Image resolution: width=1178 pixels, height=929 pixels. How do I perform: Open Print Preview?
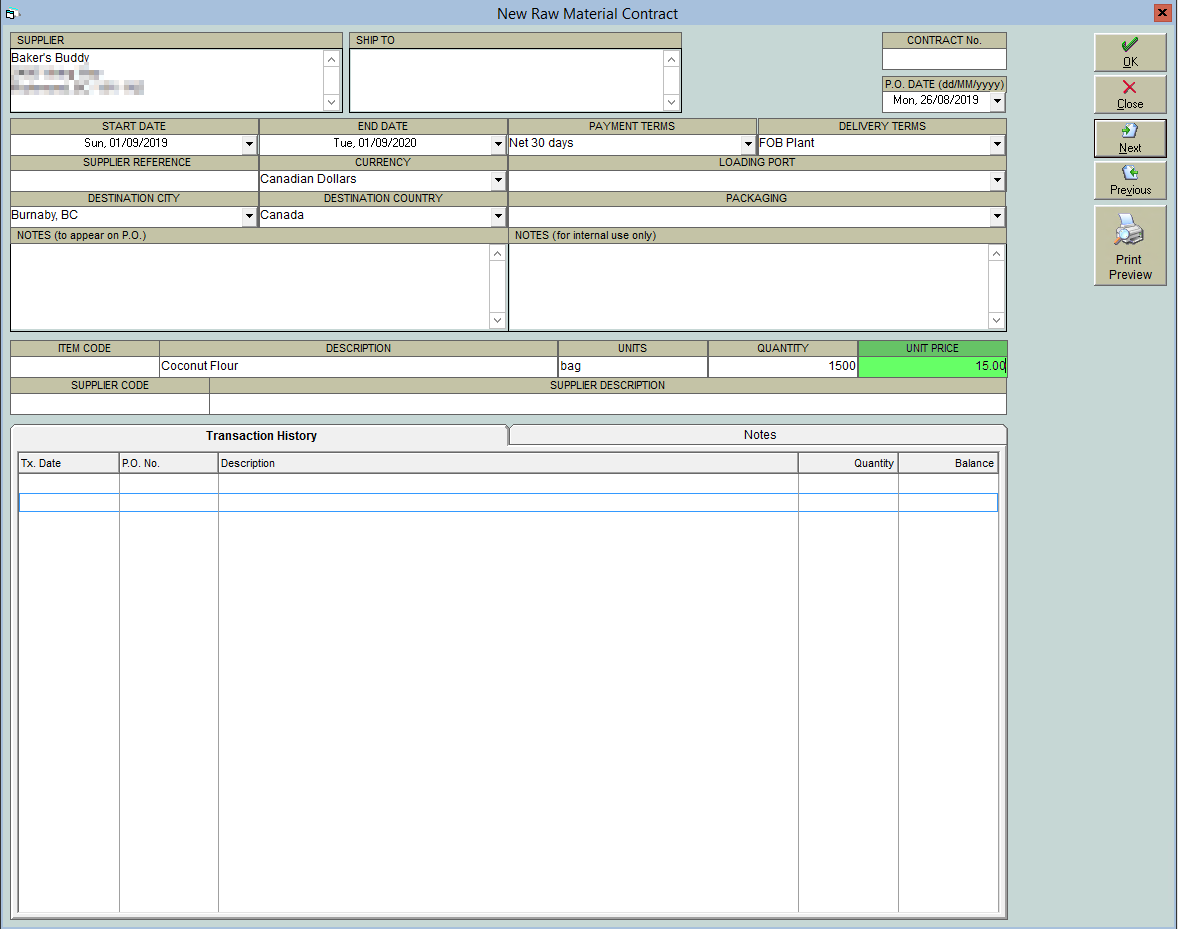(x=1130, y=246)
